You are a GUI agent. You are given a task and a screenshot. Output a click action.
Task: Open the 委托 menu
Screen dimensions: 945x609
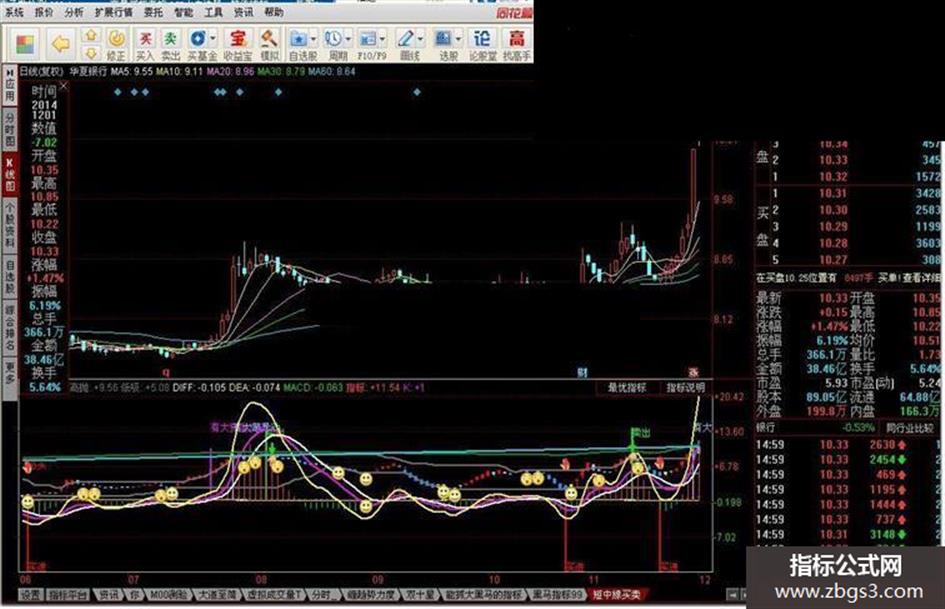[153, 12]
